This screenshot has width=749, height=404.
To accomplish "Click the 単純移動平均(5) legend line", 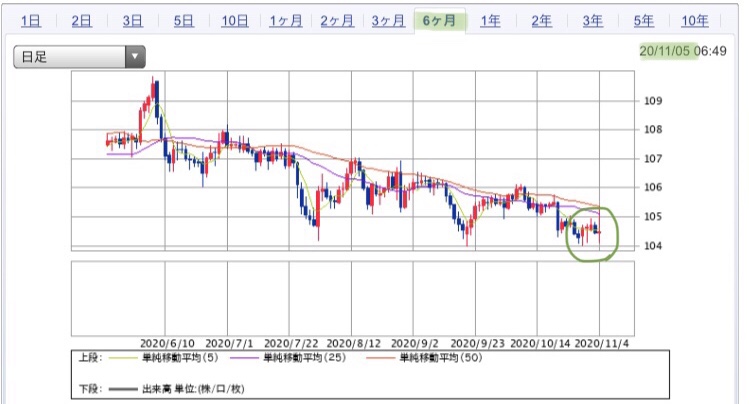I will [124, 358].
